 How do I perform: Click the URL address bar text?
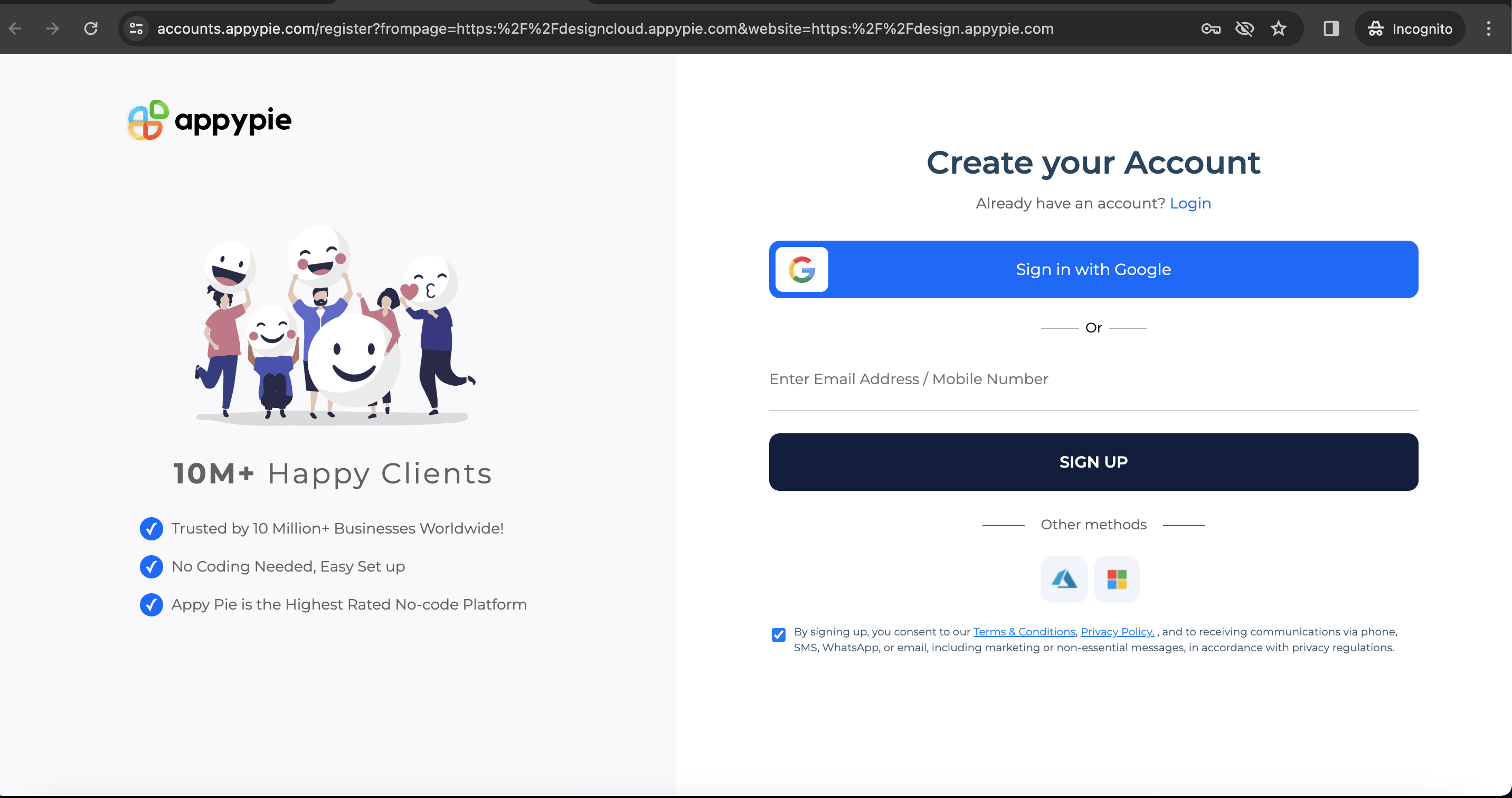tap(605, 28)
